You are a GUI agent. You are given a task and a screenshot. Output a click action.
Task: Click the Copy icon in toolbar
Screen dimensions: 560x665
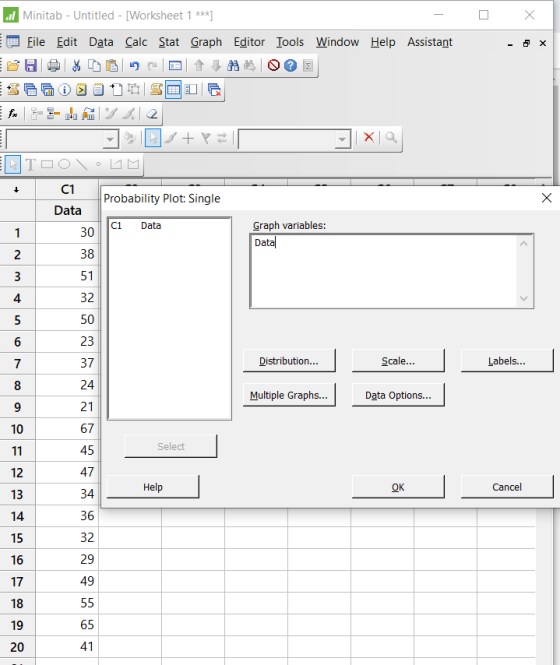94,66
